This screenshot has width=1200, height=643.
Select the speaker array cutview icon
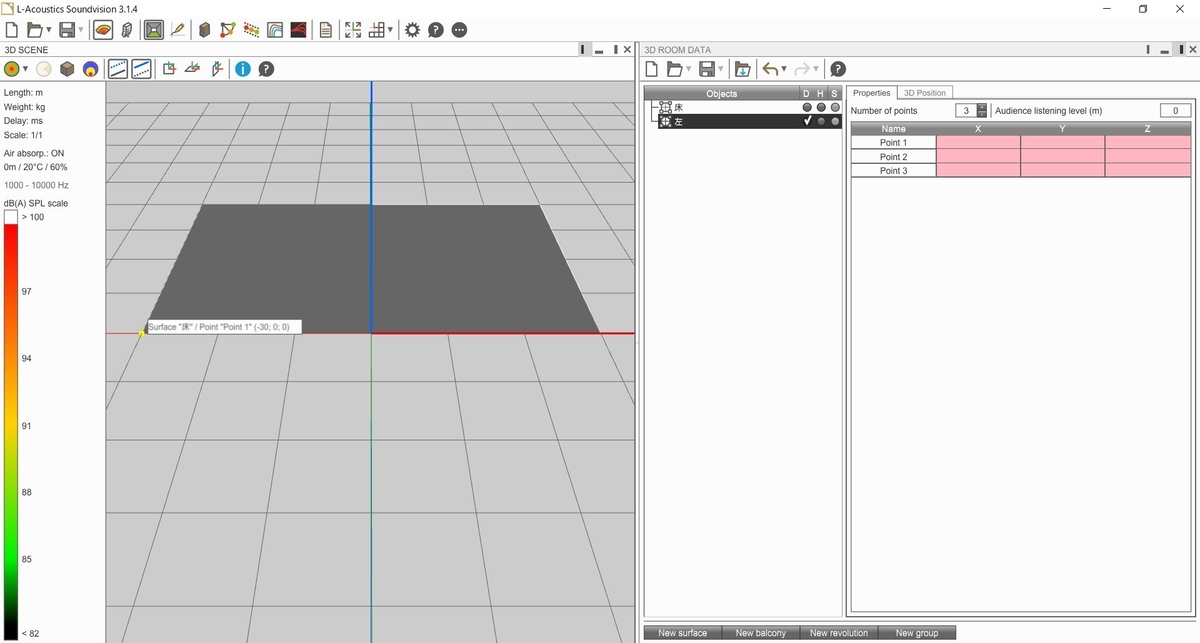[127, 30]
